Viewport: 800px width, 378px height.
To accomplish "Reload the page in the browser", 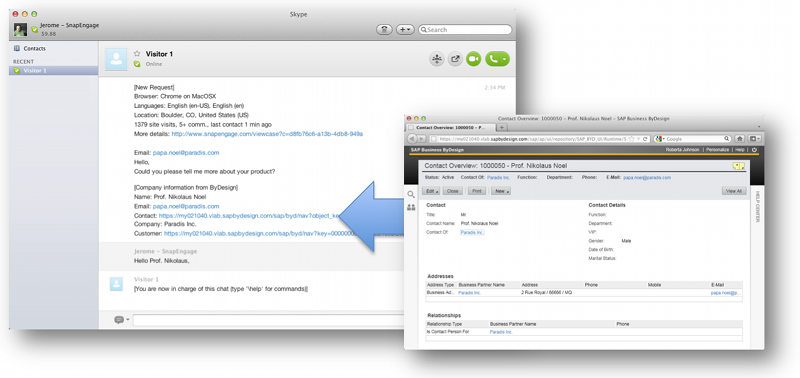I will 645,139.
